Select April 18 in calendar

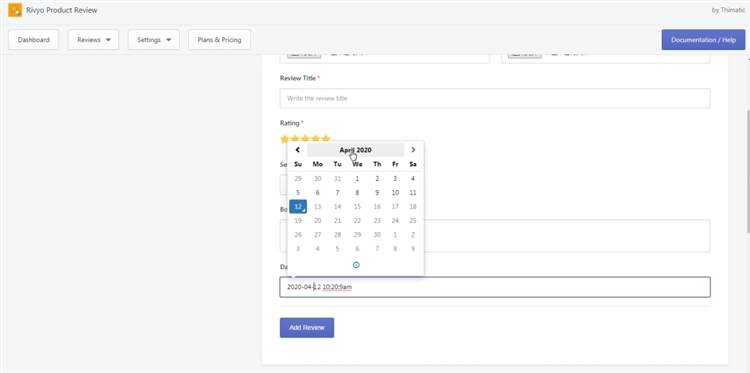(x=413, y=207)
